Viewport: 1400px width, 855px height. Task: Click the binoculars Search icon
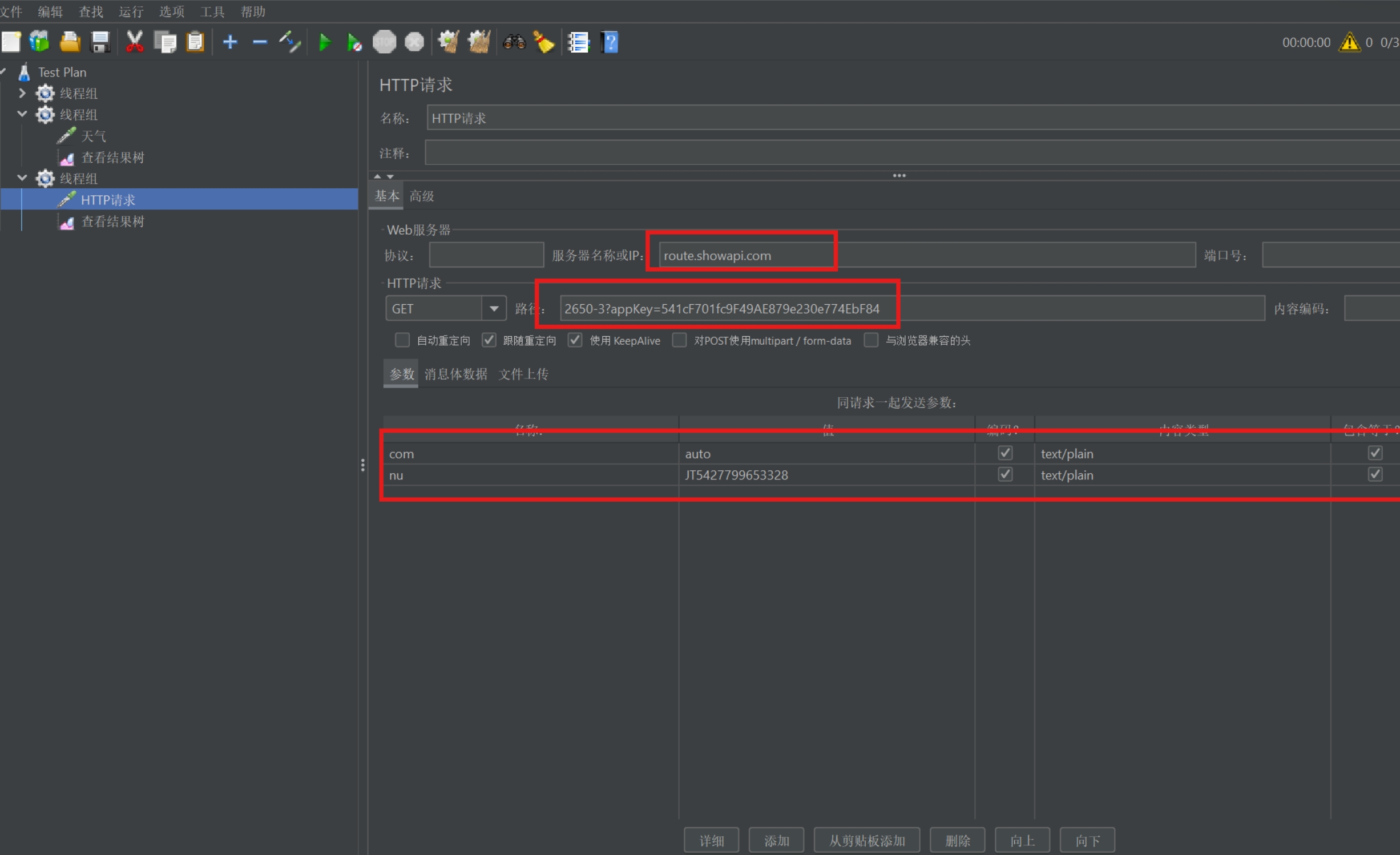pyautogui.click(x=514, y=42)
